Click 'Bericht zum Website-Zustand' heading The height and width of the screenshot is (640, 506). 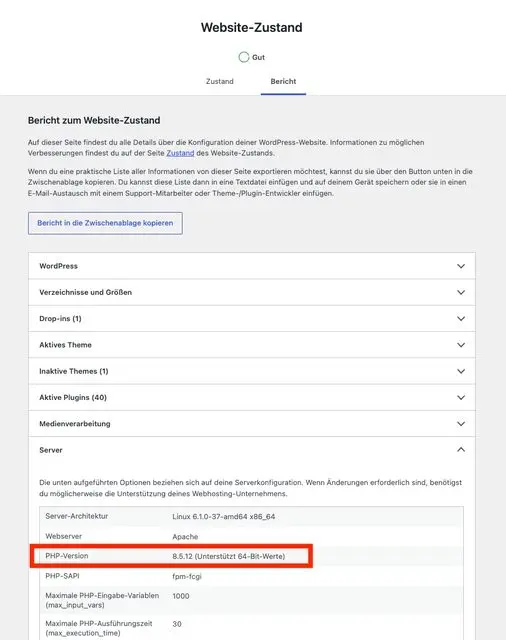pos(94,120)
